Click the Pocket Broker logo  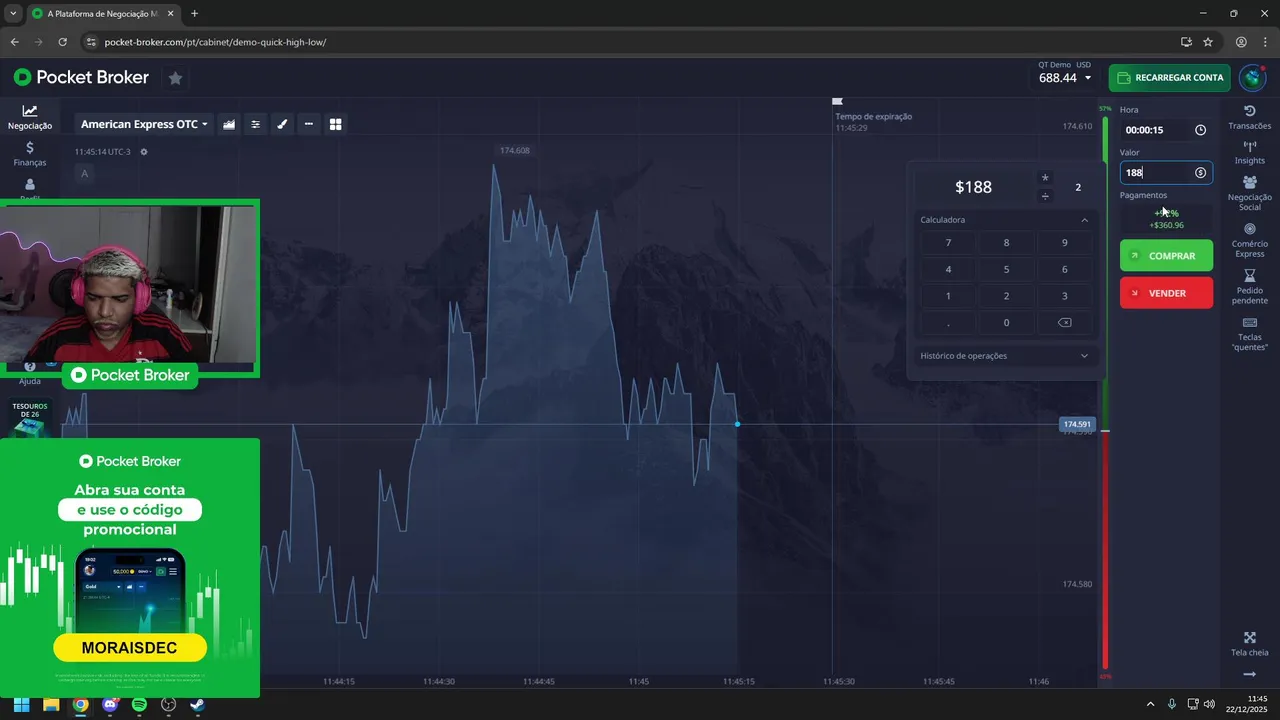(x=81, y=78)
